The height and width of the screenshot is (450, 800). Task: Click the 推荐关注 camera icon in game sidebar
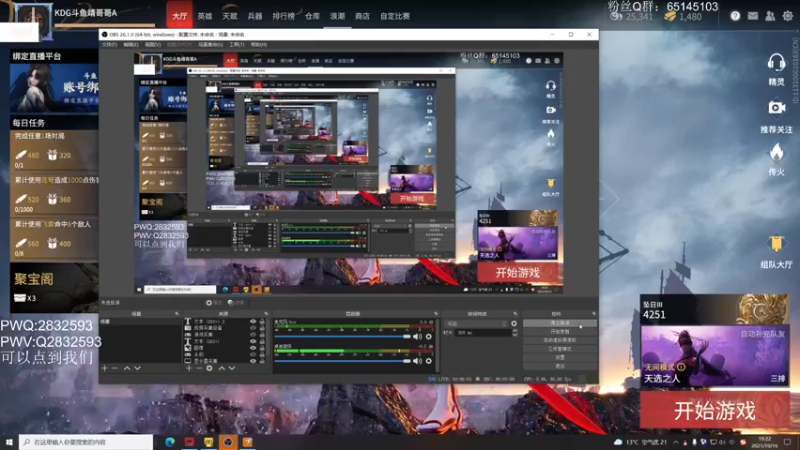(777, 108)
